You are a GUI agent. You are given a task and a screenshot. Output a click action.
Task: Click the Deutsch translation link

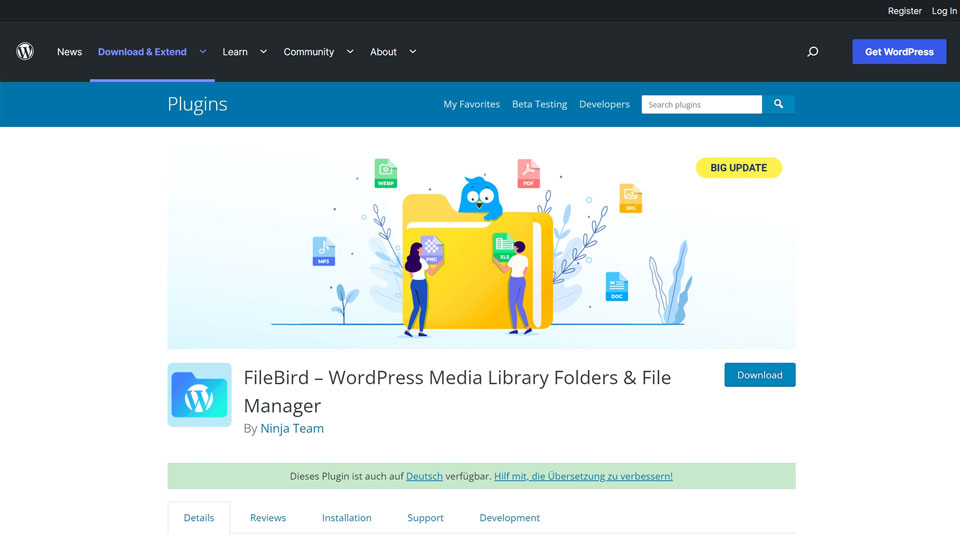(424, 476)
